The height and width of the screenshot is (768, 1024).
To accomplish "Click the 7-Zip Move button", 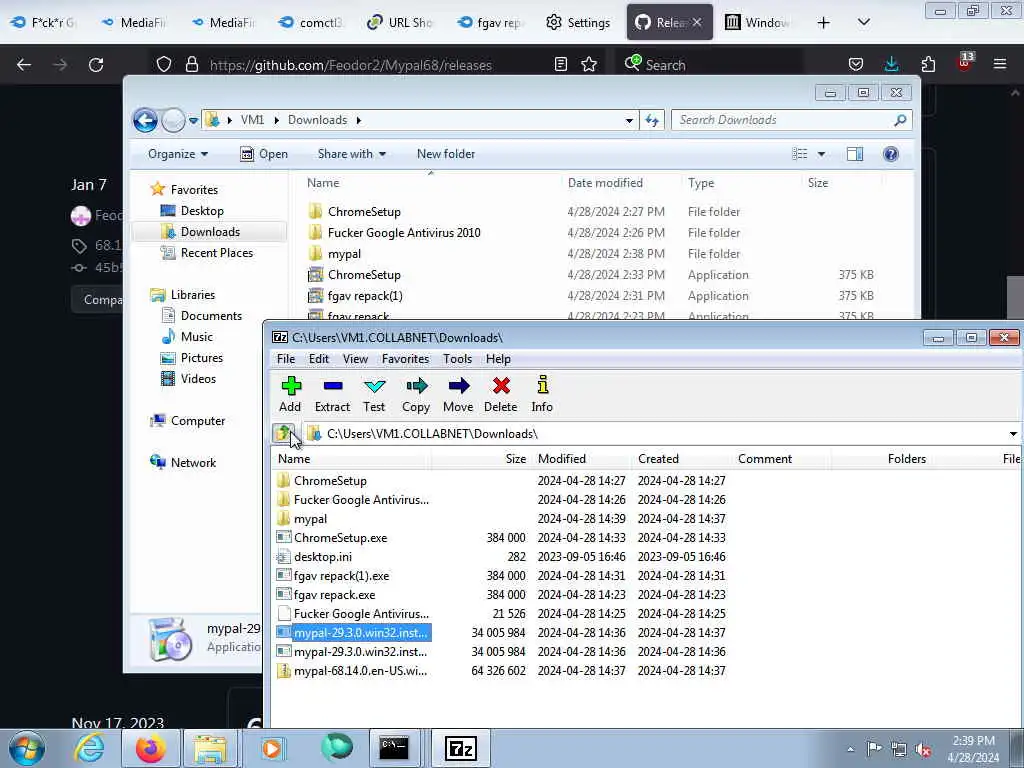I will 458,394.
